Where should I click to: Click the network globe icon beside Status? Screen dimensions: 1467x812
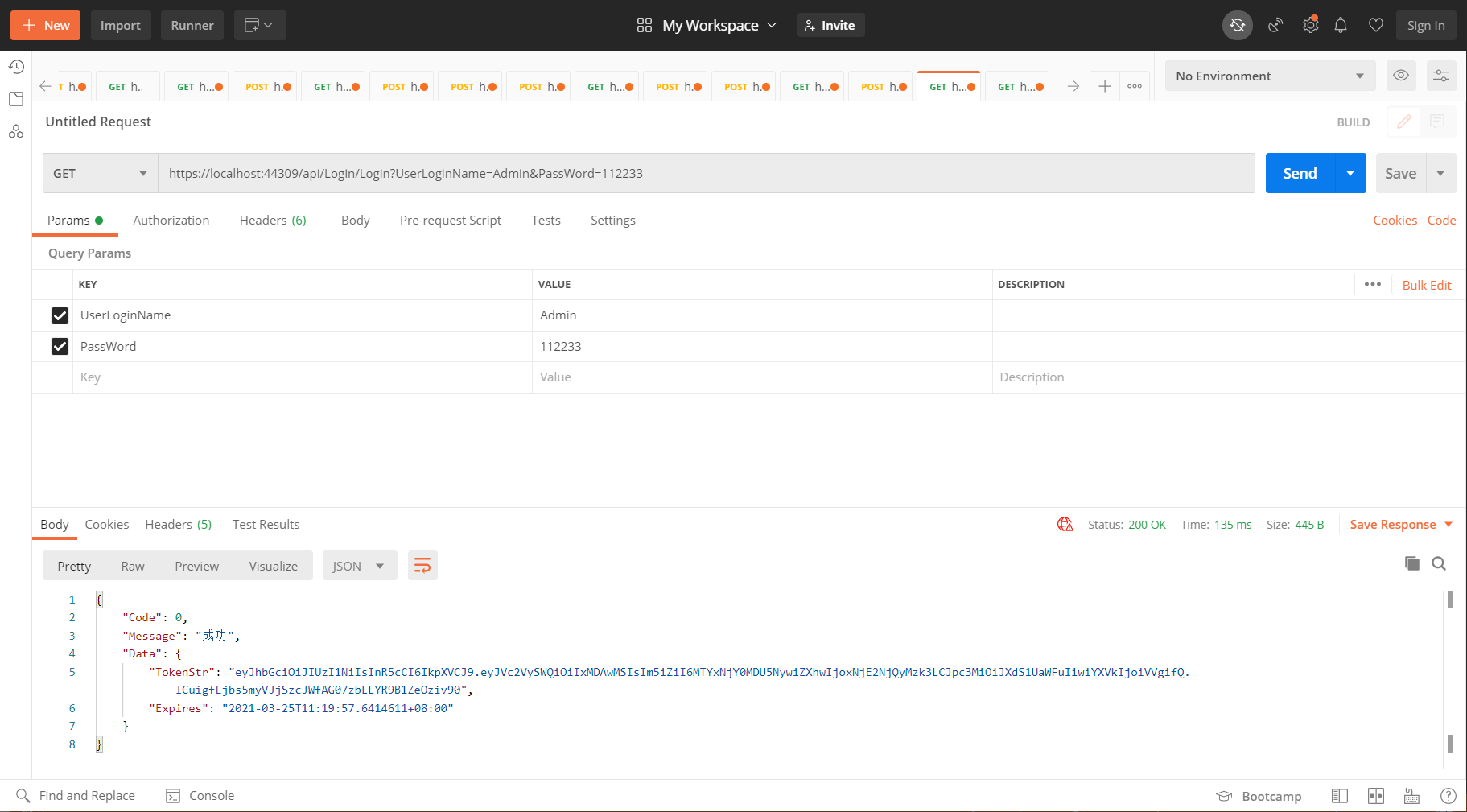pyautogui.click(x=1065, y=524)
